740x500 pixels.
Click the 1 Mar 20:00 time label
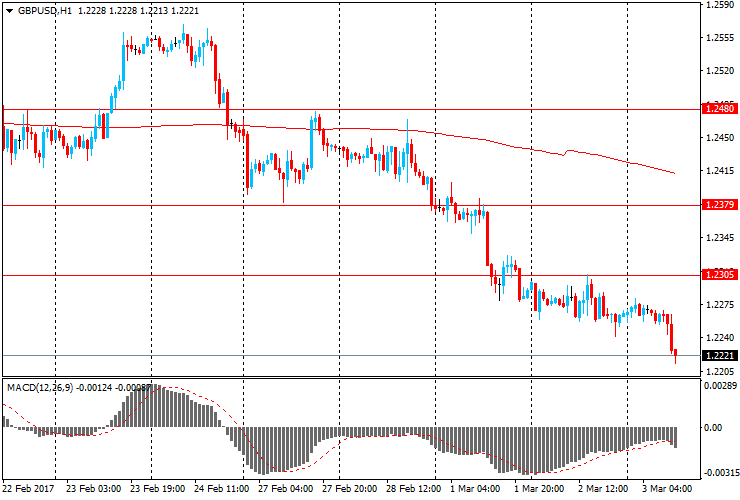click(539, 488)
